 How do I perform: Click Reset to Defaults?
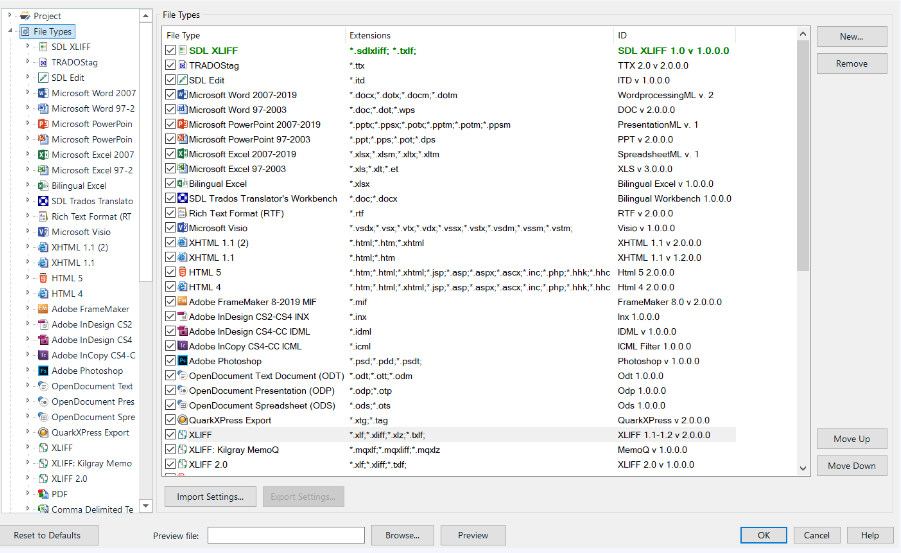click(48, 535)
